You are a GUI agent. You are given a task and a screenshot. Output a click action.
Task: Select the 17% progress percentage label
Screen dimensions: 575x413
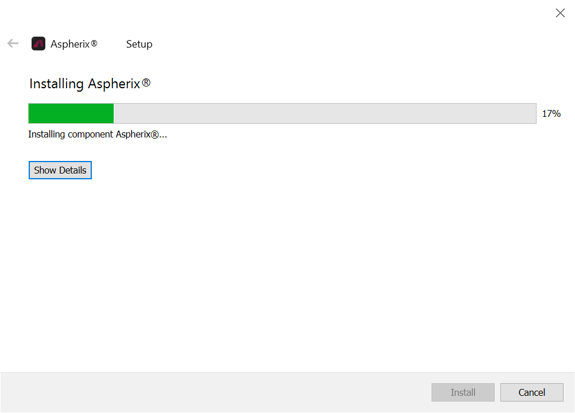[x=552, y=114]
